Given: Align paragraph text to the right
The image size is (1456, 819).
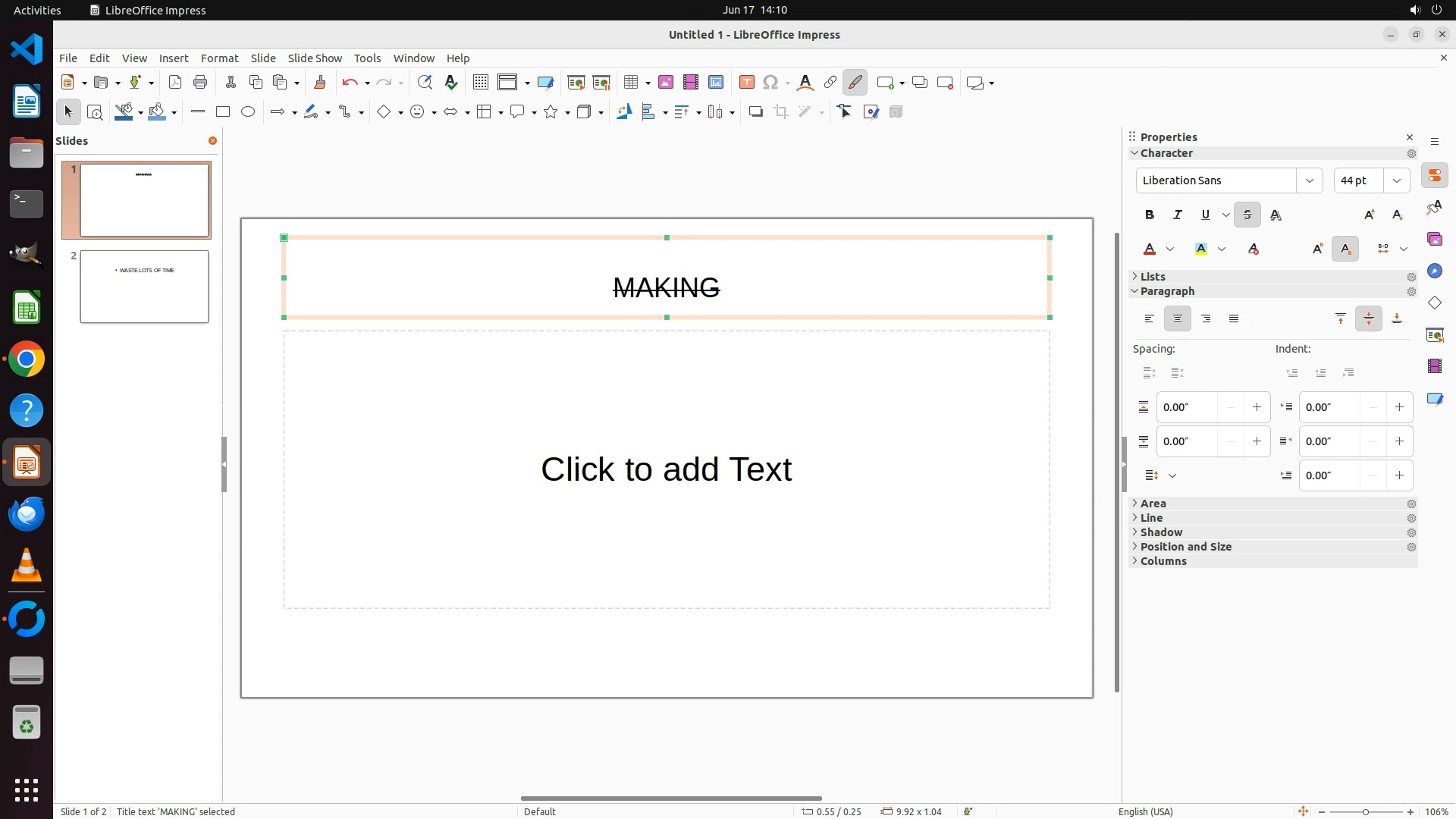Looking at the screenshot, I should [1206, 319].
